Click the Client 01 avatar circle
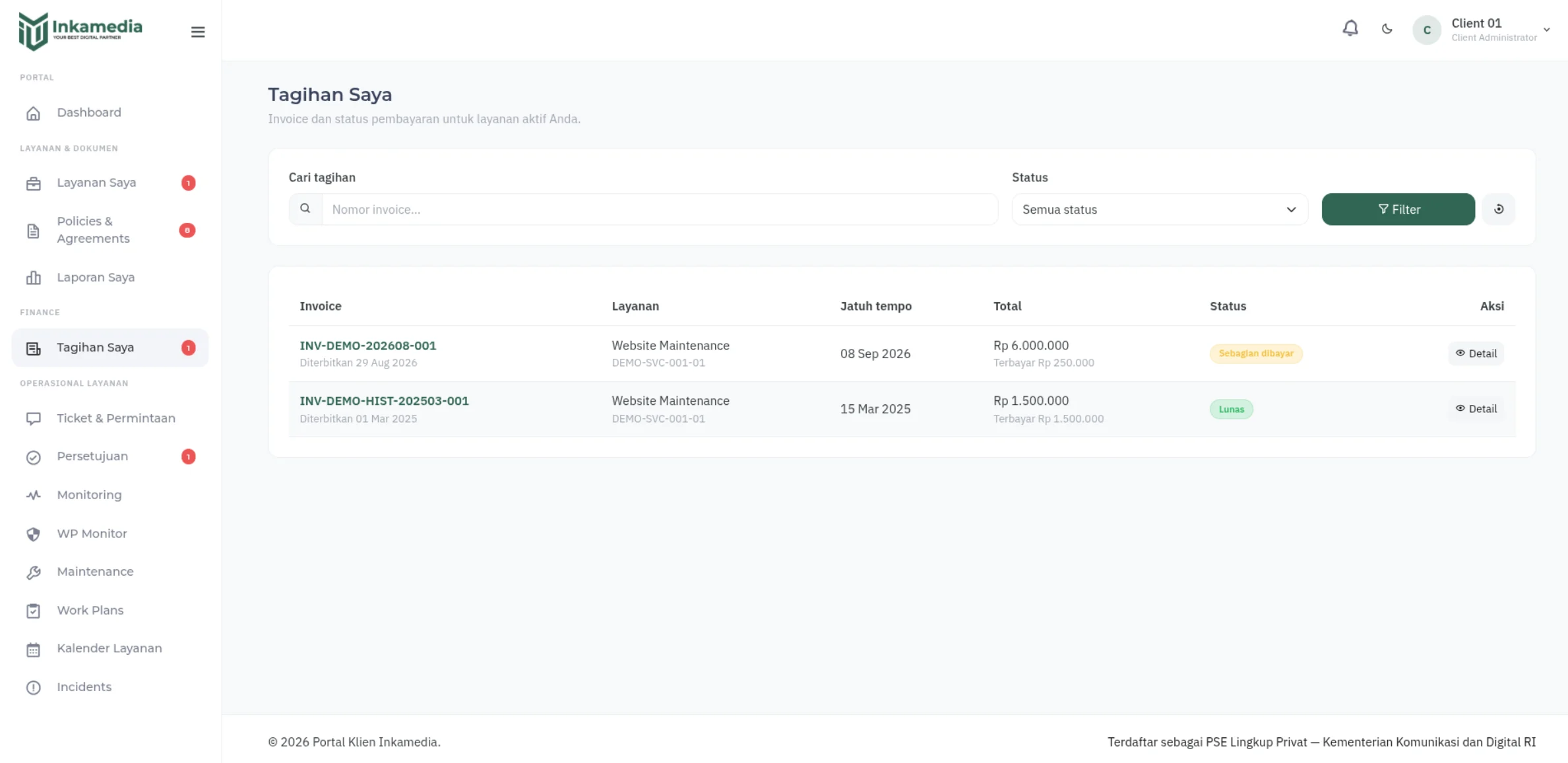This screenshot has height=763, width=1568. [1426, 30]
